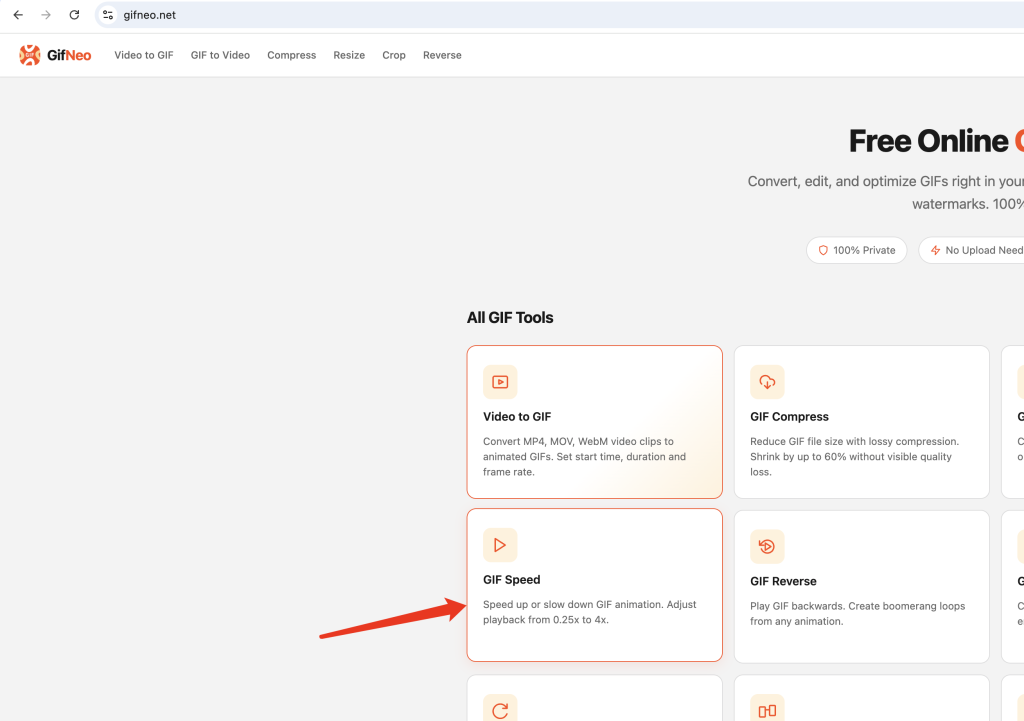1024x721 pixels.
Task: Open GIF to Video in navigation
Action: click(x=220, y=55)
